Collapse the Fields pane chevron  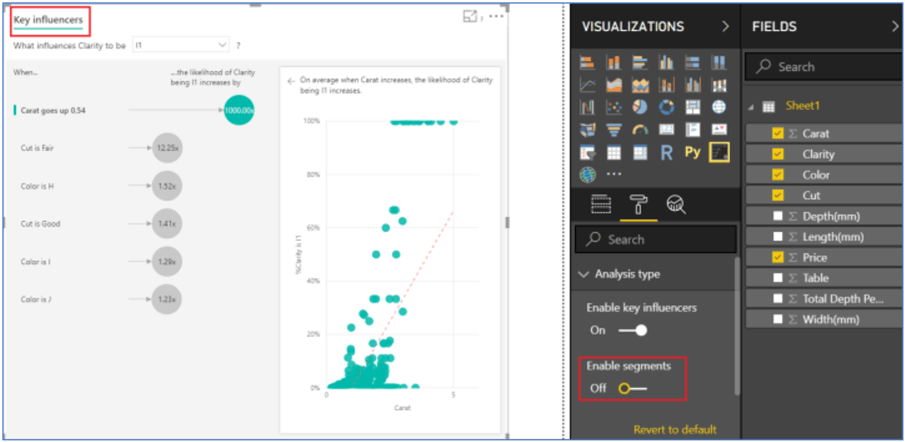click(895, 26)
